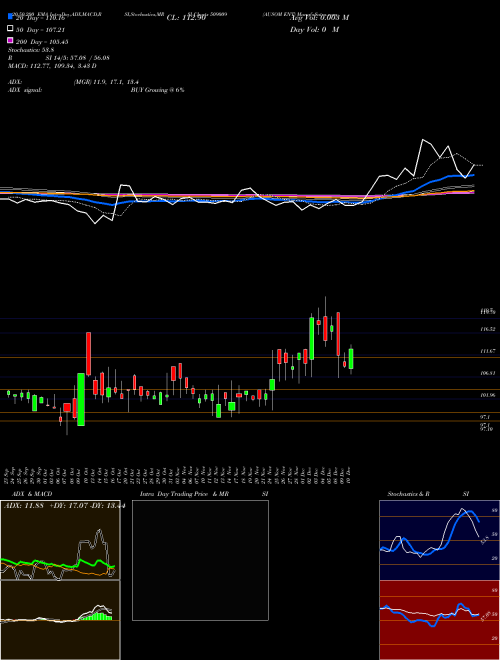Click the 'ADX signal:' label
This screenshot has width=500, height=660.
tap(25, 90)
